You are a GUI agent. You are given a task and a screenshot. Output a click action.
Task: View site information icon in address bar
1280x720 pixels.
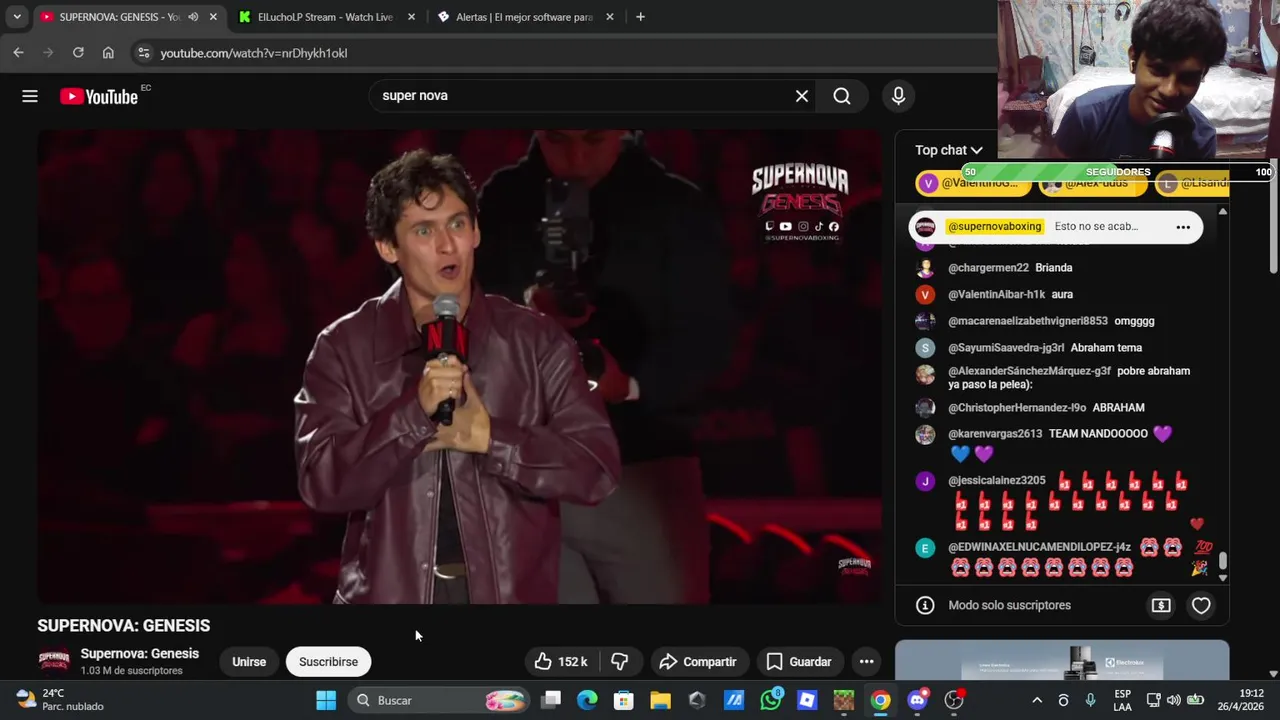tap(144, 53)
